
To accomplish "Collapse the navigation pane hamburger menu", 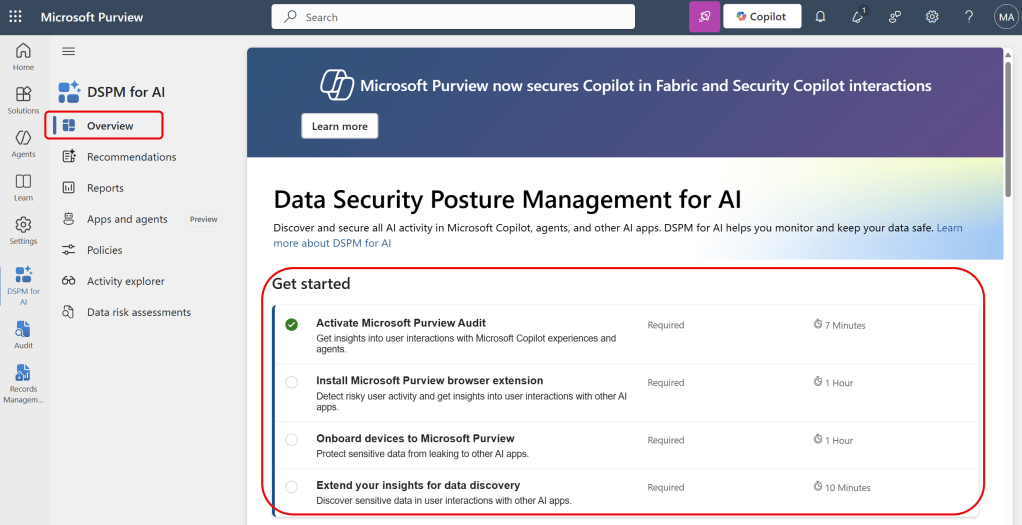I will (68, 51).
